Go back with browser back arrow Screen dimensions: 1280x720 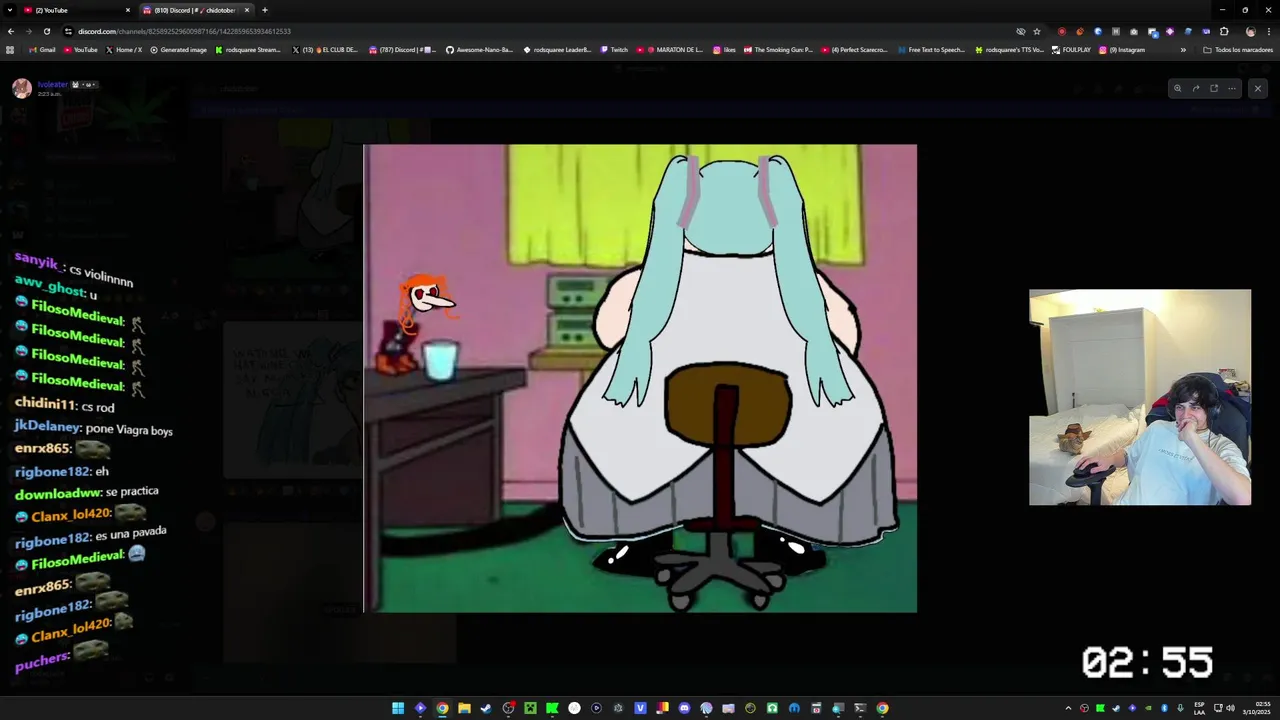(x=11, y=31)
